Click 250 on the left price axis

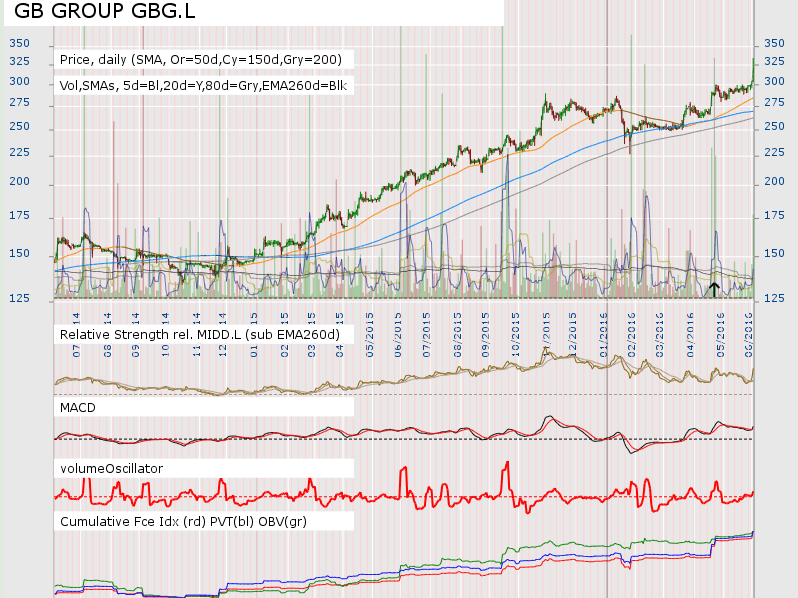[x=19, y=126]
